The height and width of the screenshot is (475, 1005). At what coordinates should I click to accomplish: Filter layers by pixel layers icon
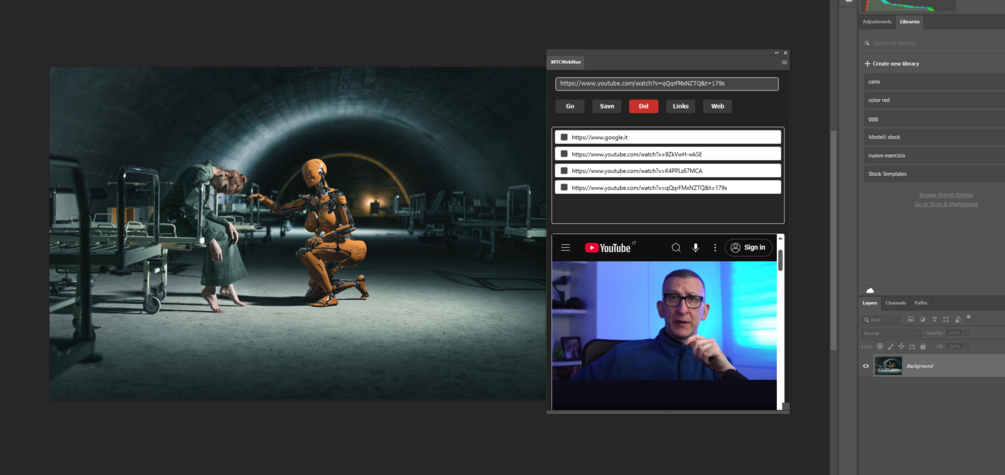click(911, 319)
